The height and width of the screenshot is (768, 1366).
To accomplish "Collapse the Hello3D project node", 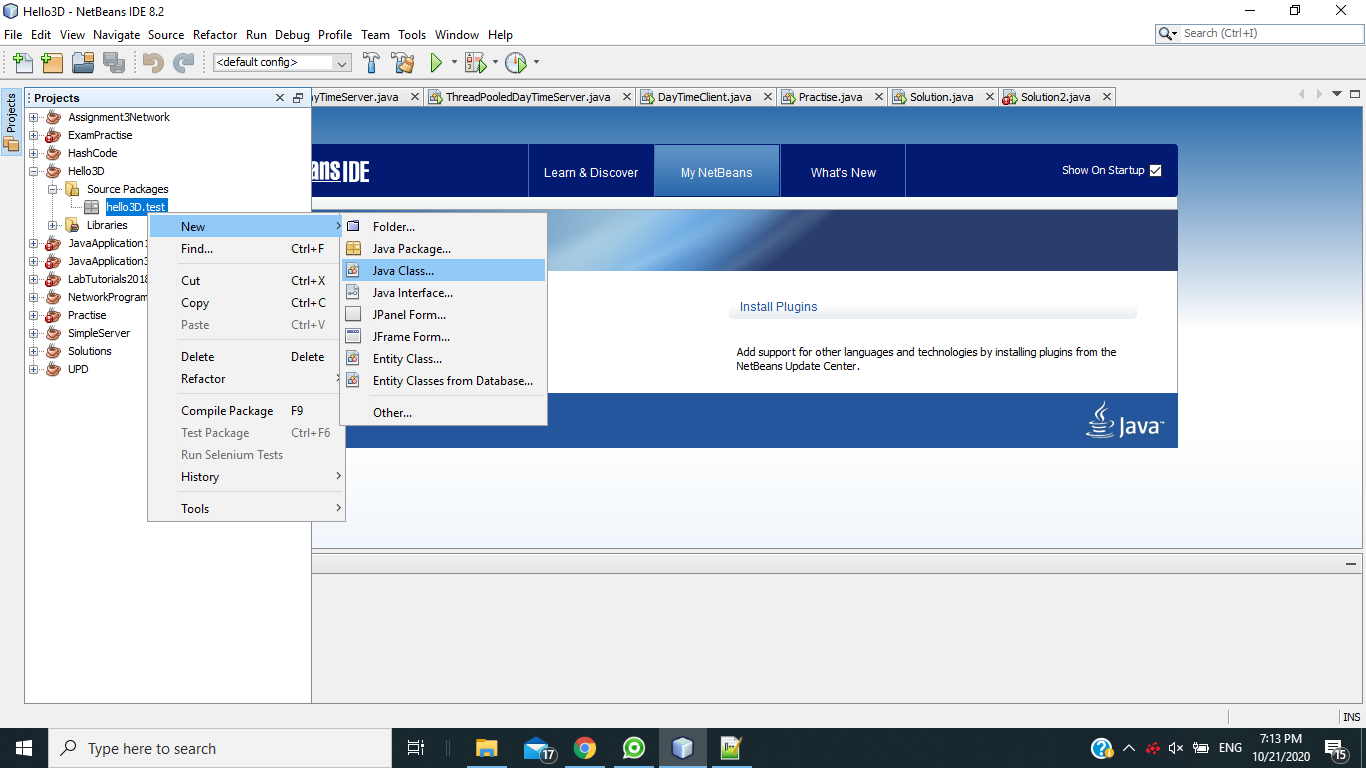I will [34, 171].
